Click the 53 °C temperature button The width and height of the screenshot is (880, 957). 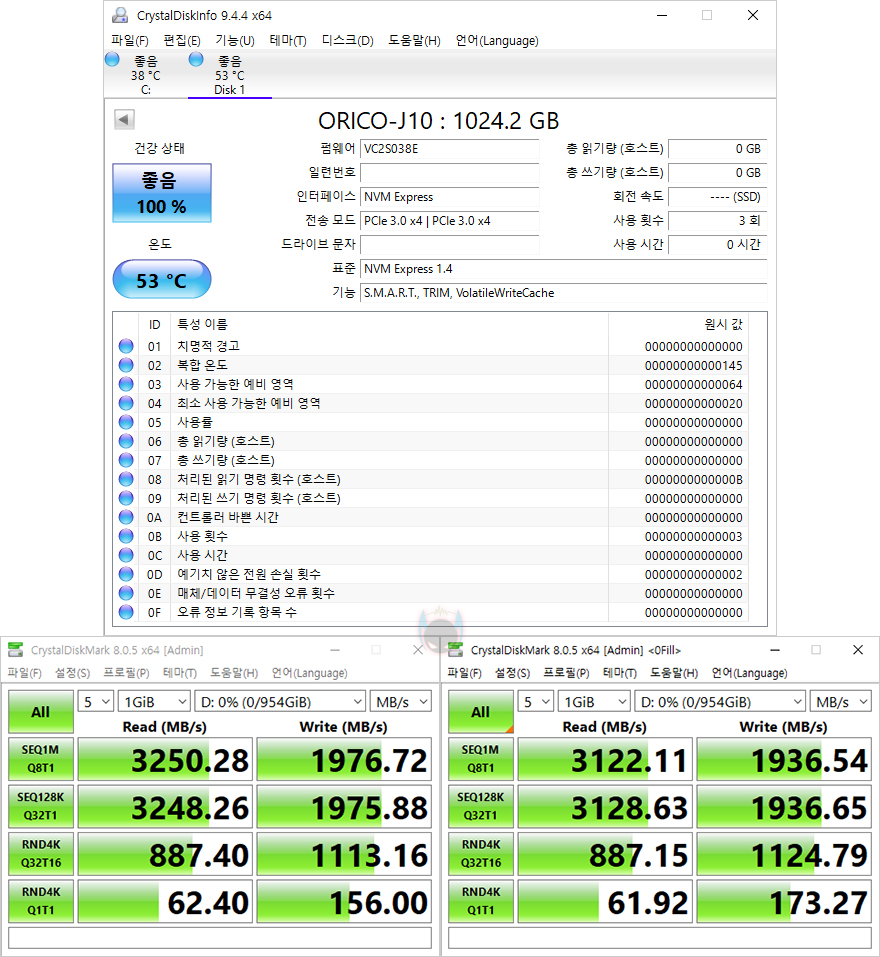click(162, 280)
